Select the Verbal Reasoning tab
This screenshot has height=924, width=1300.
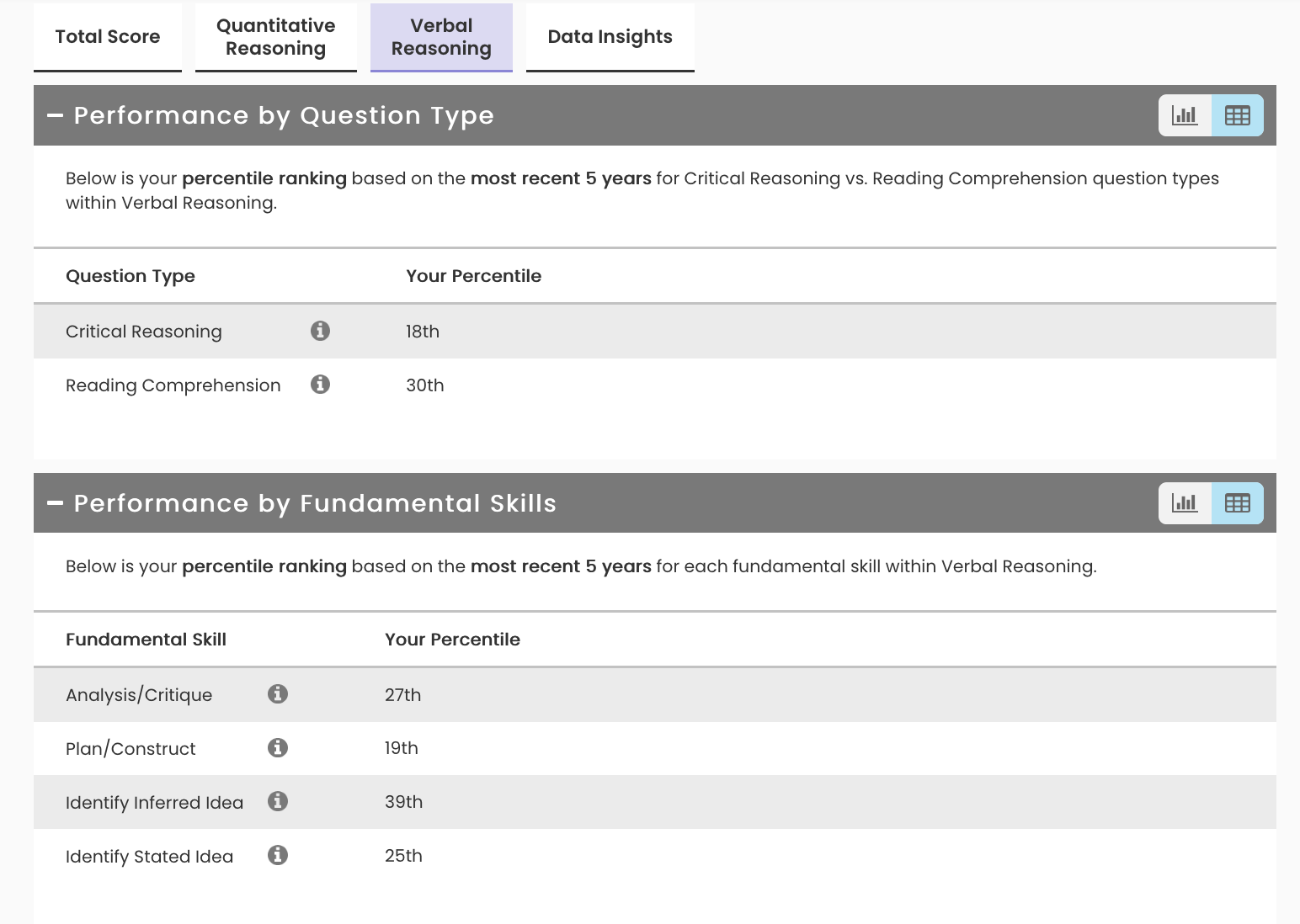(x=441, y=37)
